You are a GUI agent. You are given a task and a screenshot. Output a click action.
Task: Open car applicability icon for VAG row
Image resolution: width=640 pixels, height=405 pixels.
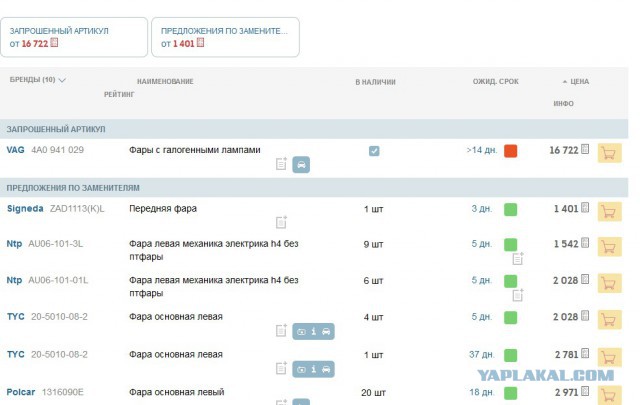(x=301, y=165)
